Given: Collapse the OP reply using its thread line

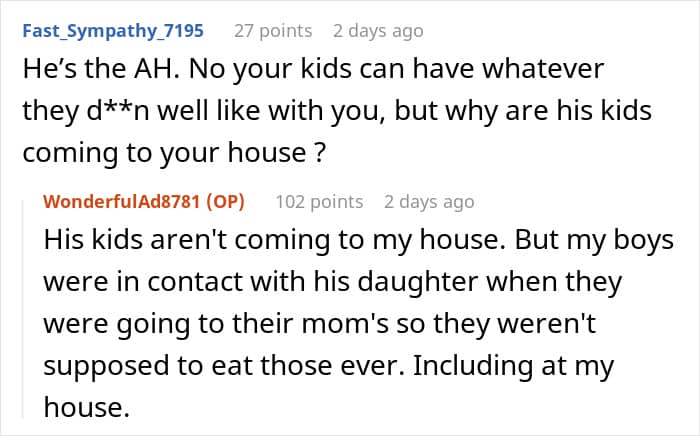Looking at the screenshot, I should coord(24,309).
